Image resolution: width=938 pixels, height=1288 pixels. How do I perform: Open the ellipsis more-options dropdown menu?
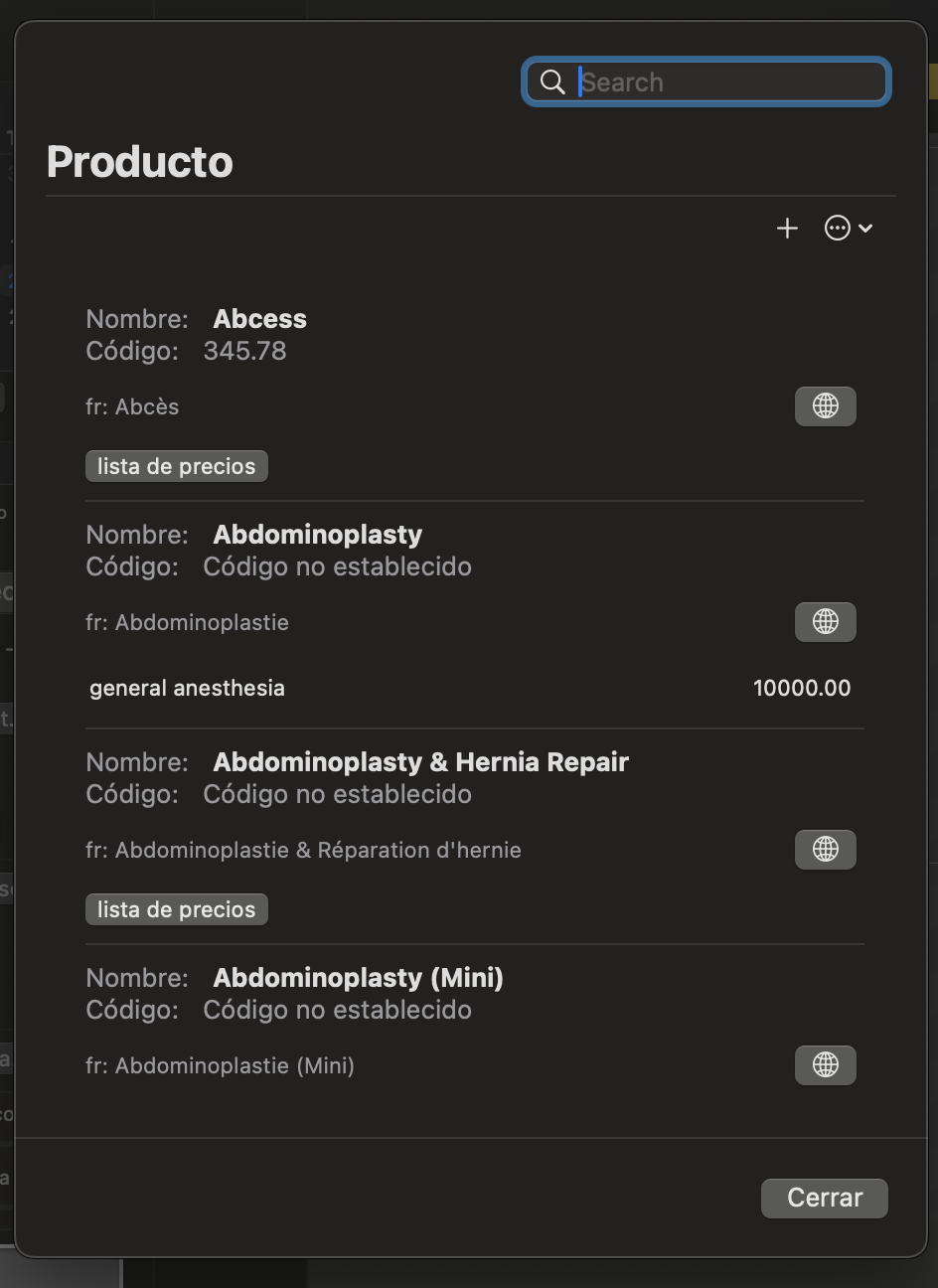[x=849, y=229]
